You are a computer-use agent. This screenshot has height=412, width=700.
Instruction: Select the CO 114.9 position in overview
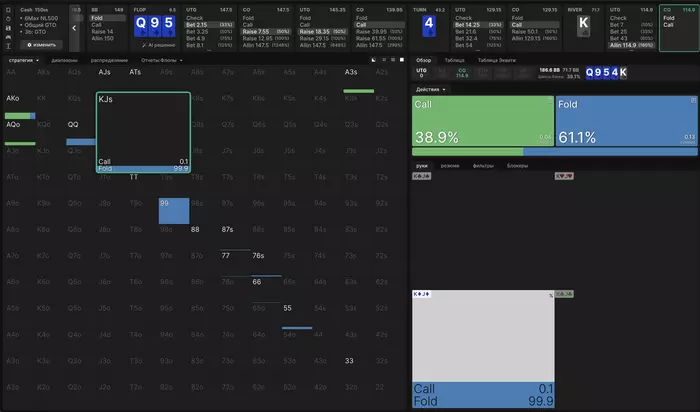pos(462,73)
